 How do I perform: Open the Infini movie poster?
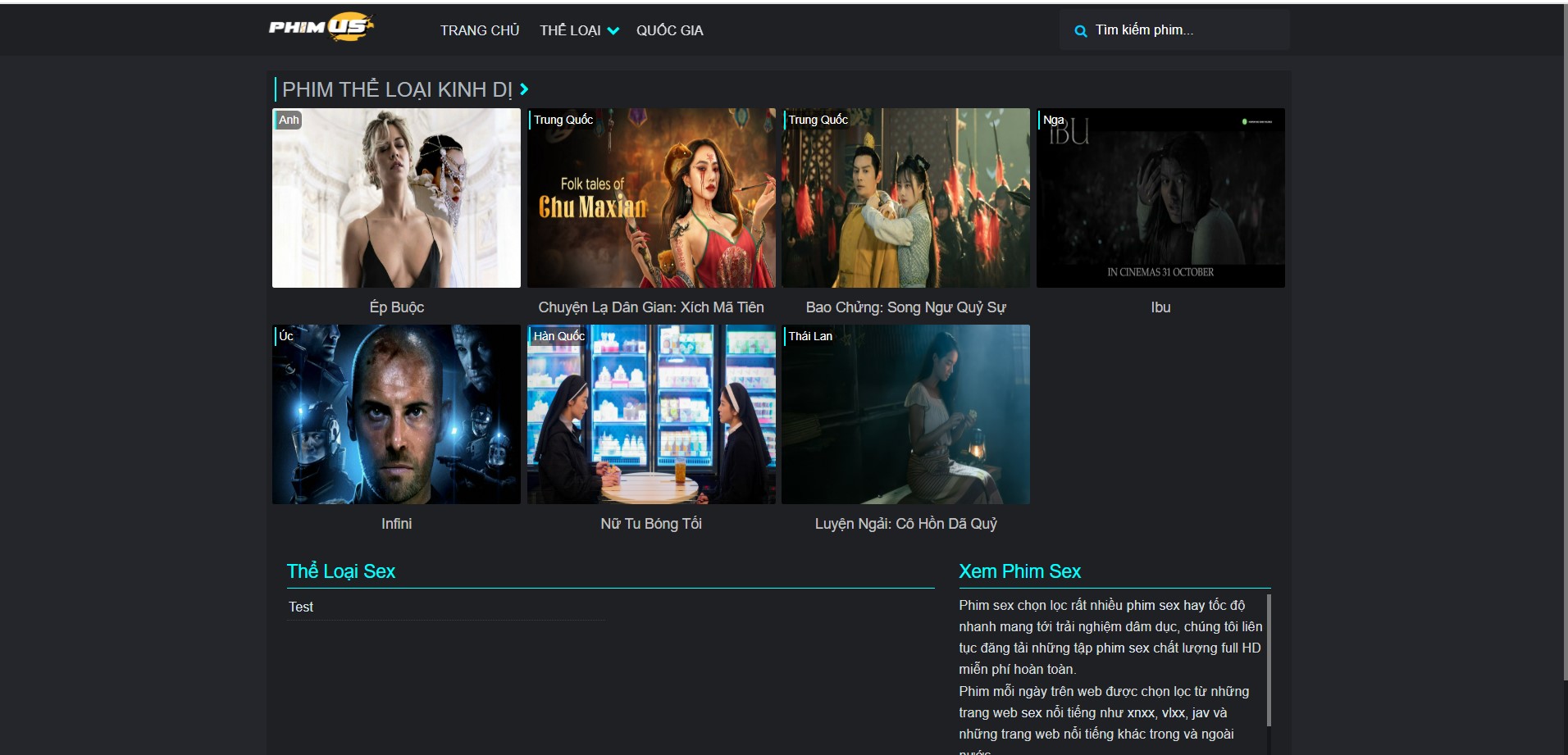[x=396, y=414]
